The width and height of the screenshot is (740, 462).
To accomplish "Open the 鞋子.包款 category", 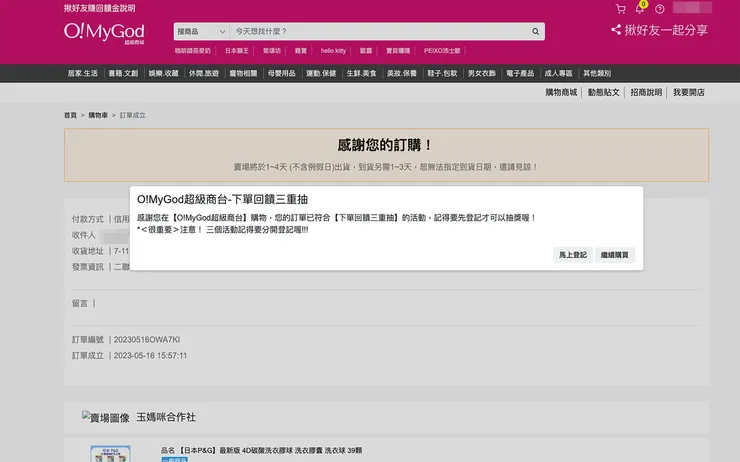I will click(x=442, y=73).
